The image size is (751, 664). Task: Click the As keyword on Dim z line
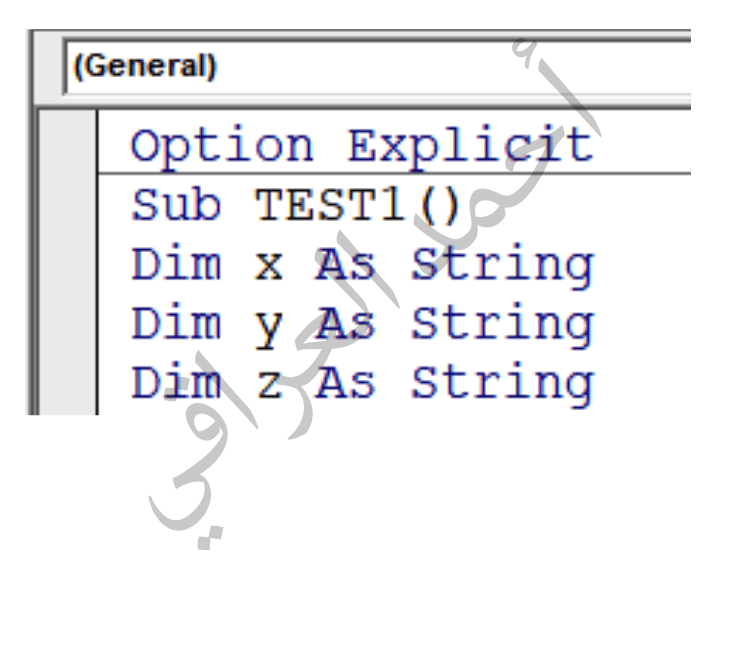(x=345, y=382)
